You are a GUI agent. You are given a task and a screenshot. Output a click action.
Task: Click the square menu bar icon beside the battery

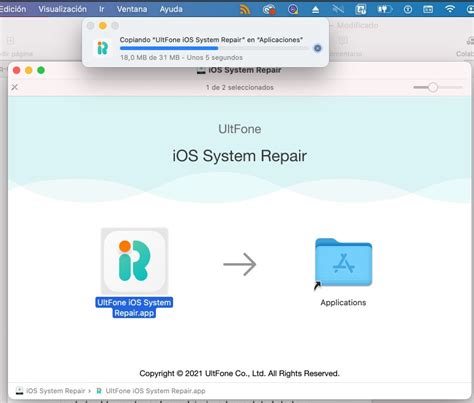tap(361, 9)
